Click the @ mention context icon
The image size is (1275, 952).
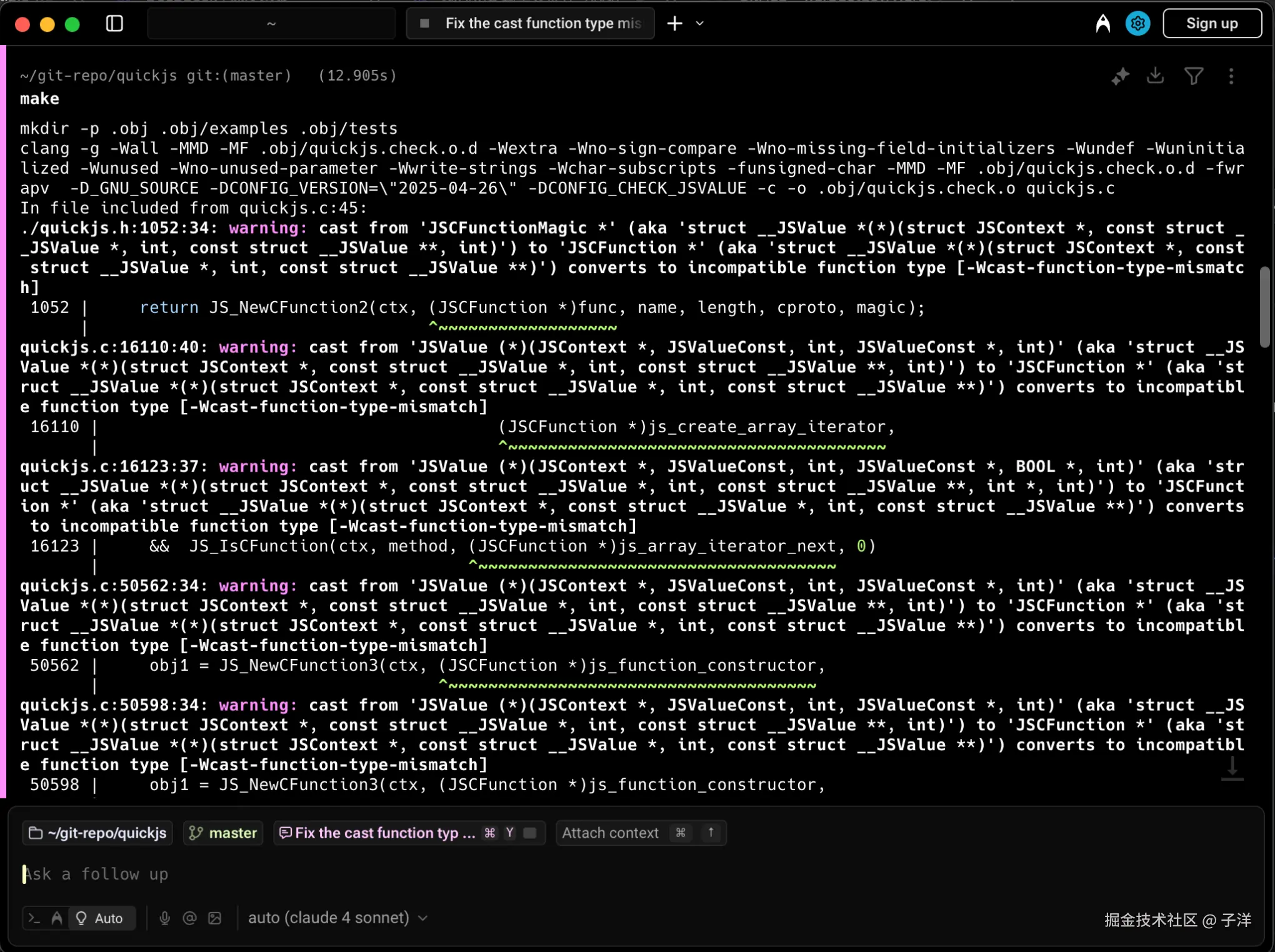189,918
